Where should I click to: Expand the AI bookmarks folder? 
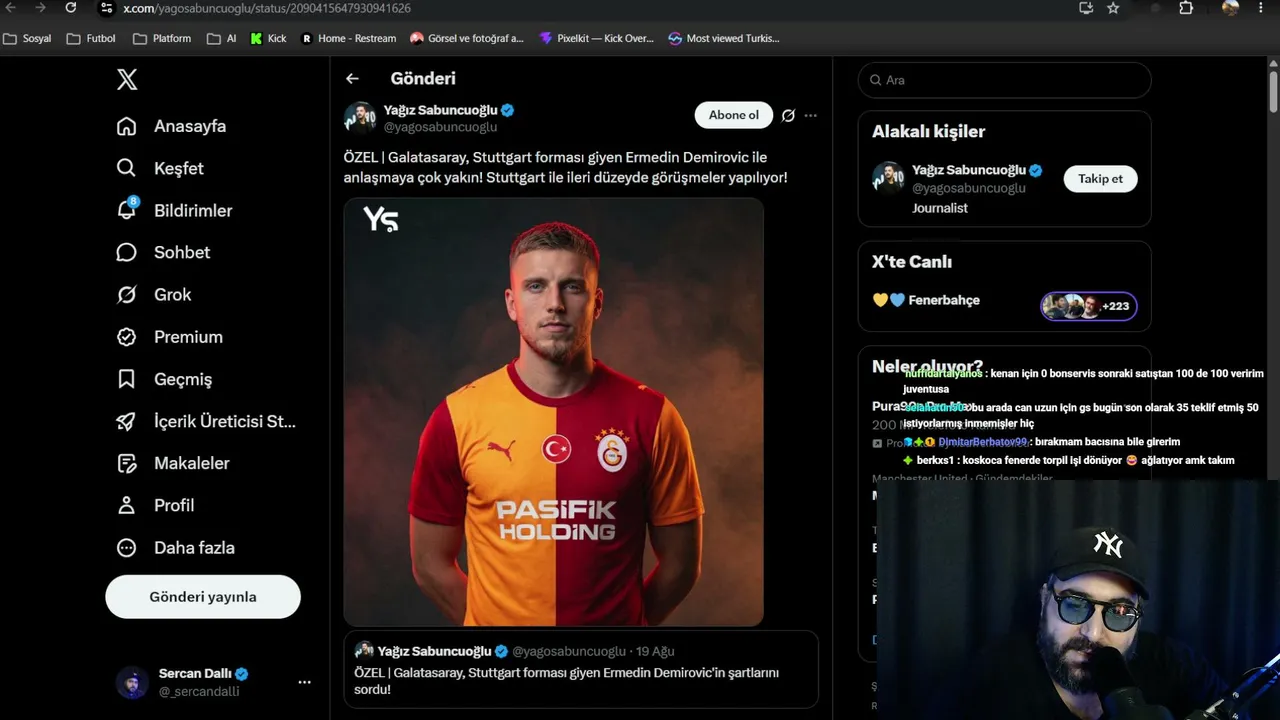pyautogui.click(x=222, y=38)
